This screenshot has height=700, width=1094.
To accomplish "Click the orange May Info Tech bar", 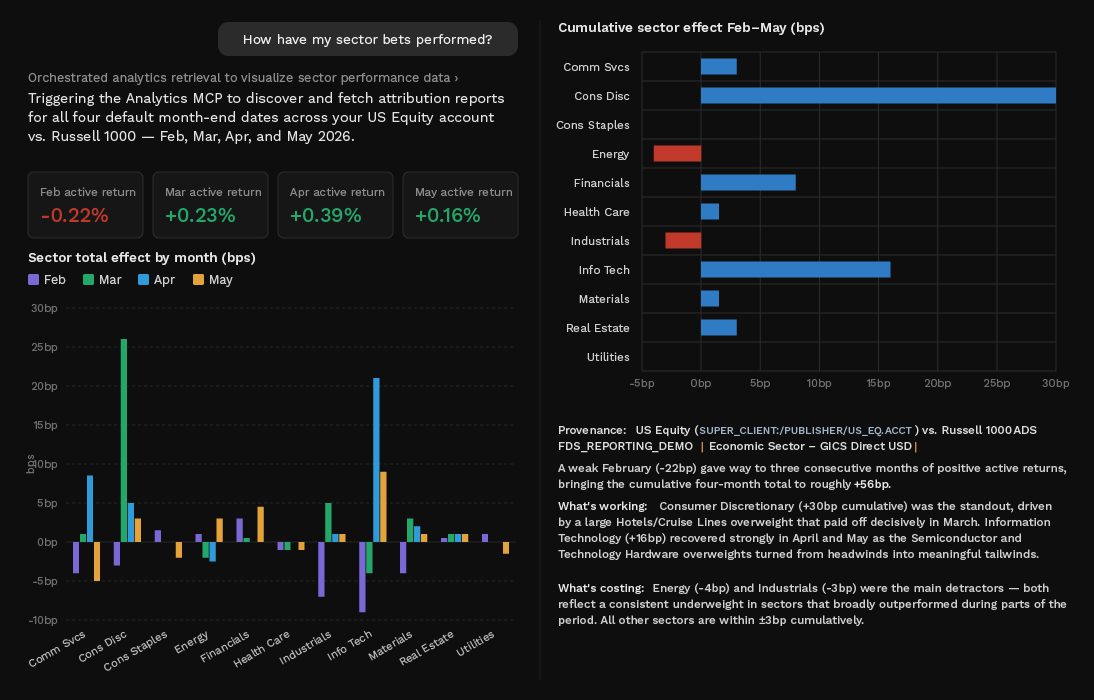I will pyautogui.click(x=383, y=507).
